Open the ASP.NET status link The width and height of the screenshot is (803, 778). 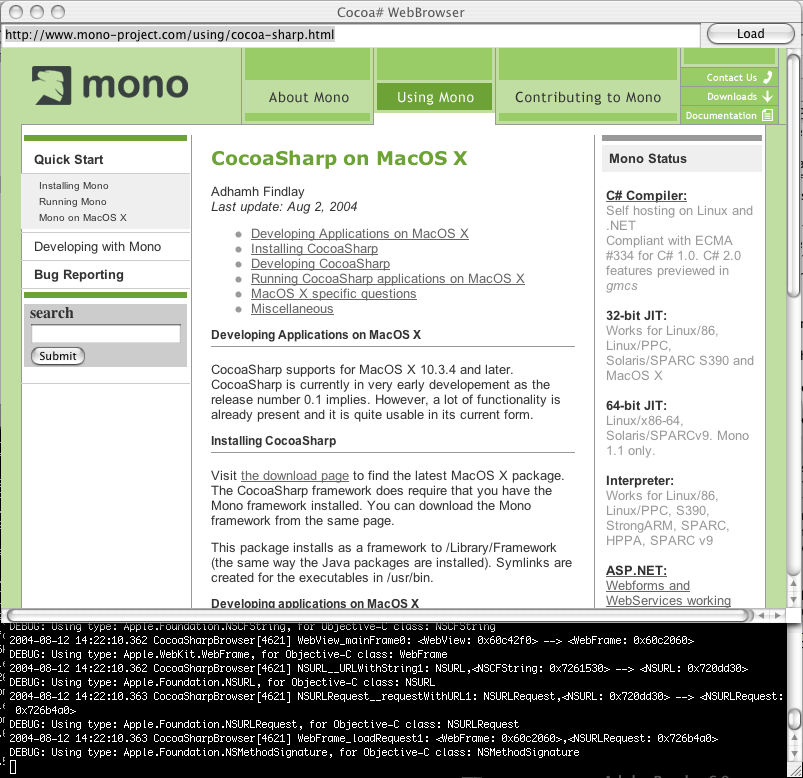pos(636,571)
